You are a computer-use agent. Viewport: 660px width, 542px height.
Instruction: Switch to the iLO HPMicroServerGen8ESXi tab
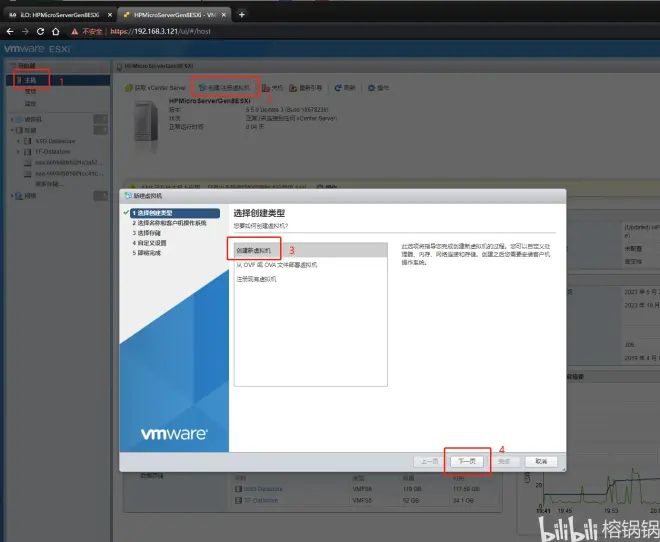59,15
